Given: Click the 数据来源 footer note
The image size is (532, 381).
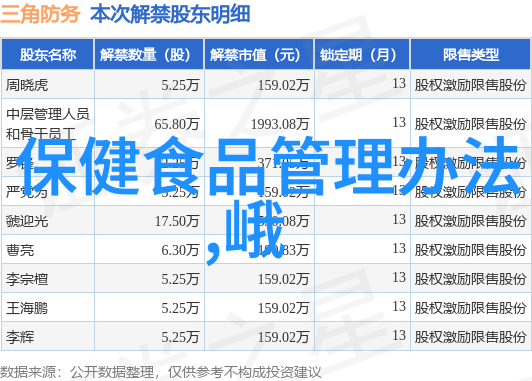Looking at the screenshot, I should [160, 373].
